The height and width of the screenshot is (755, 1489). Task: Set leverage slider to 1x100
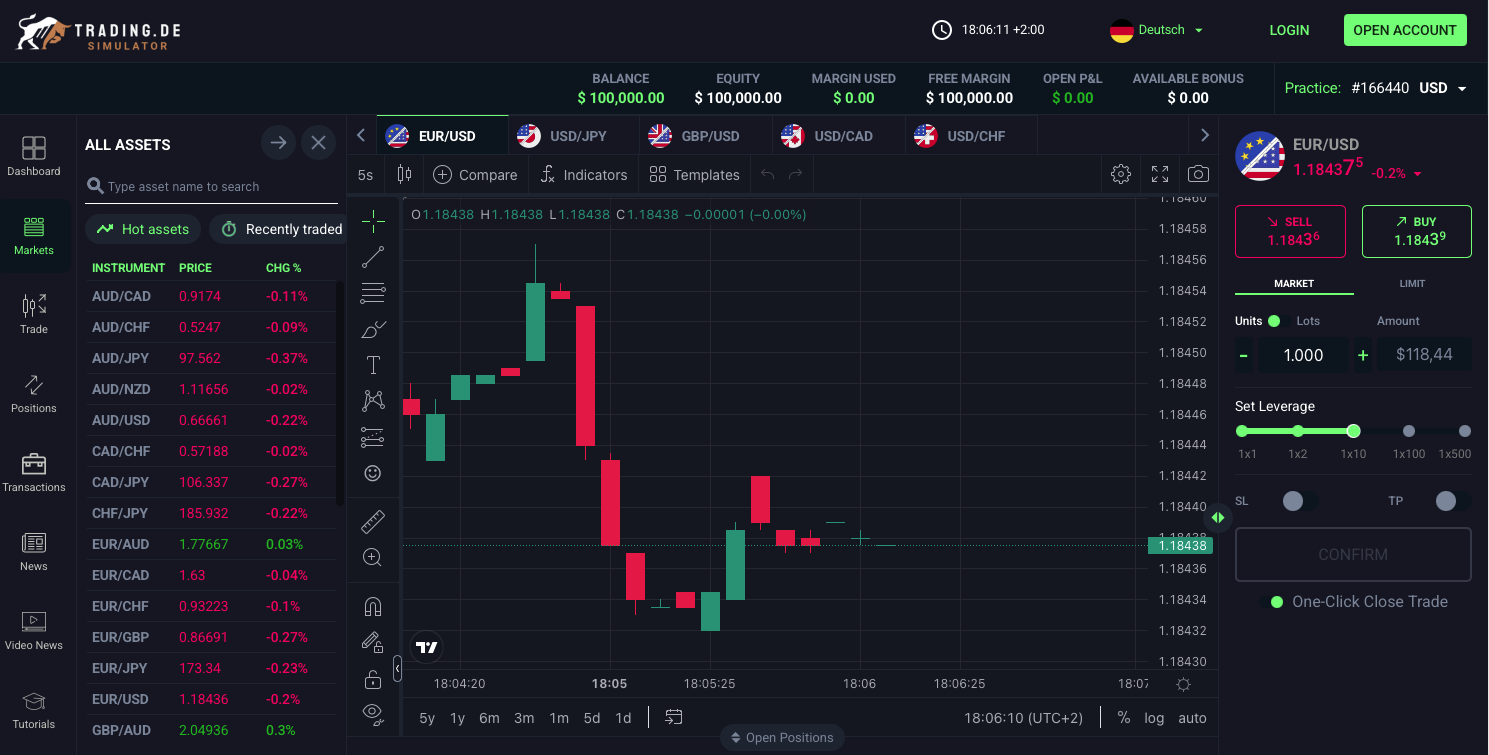click(x=1409, y=431)
